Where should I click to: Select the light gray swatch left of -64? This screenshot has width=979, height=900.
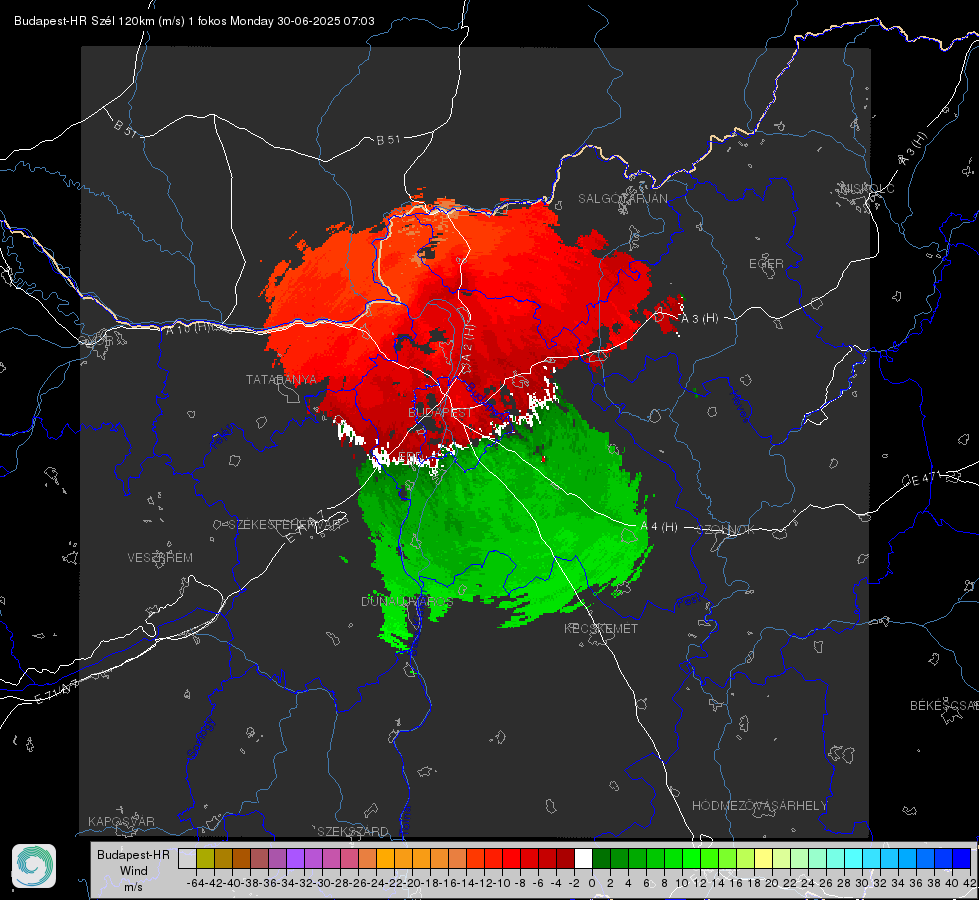point(187,858)
